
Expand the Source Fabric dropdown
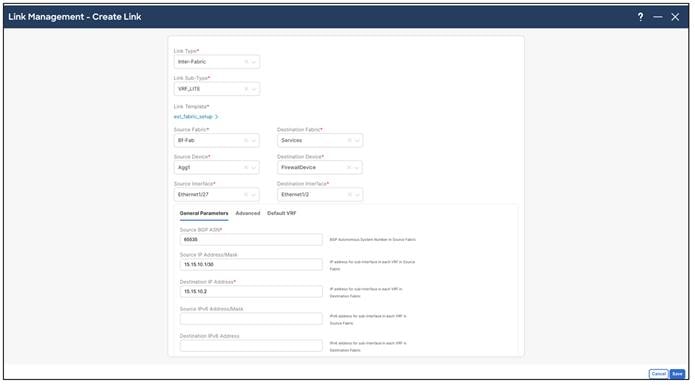point(254,140)
